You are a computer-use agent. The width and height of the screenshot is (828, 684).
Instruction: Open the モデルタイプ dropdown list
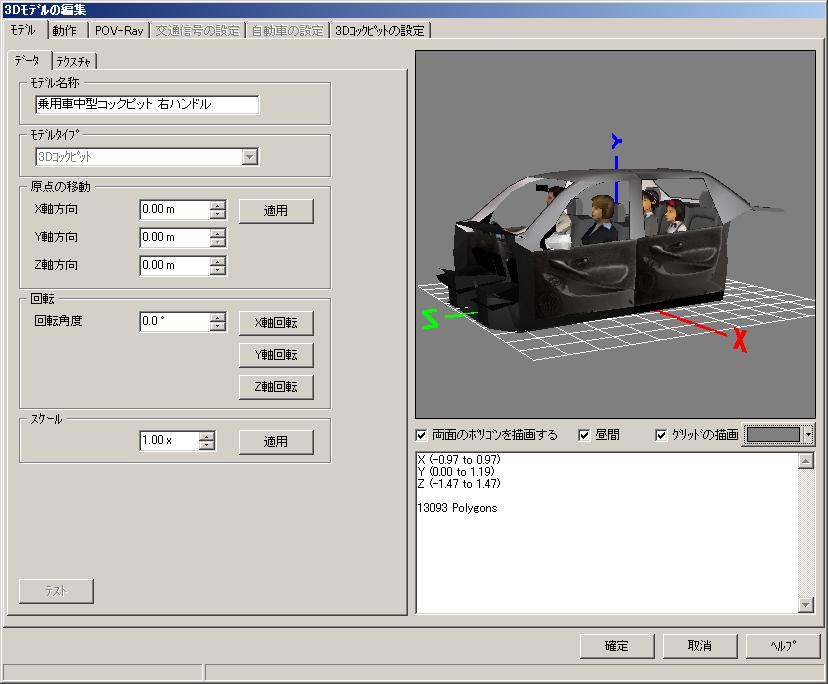pyautogui.click(x=250, y=157)
